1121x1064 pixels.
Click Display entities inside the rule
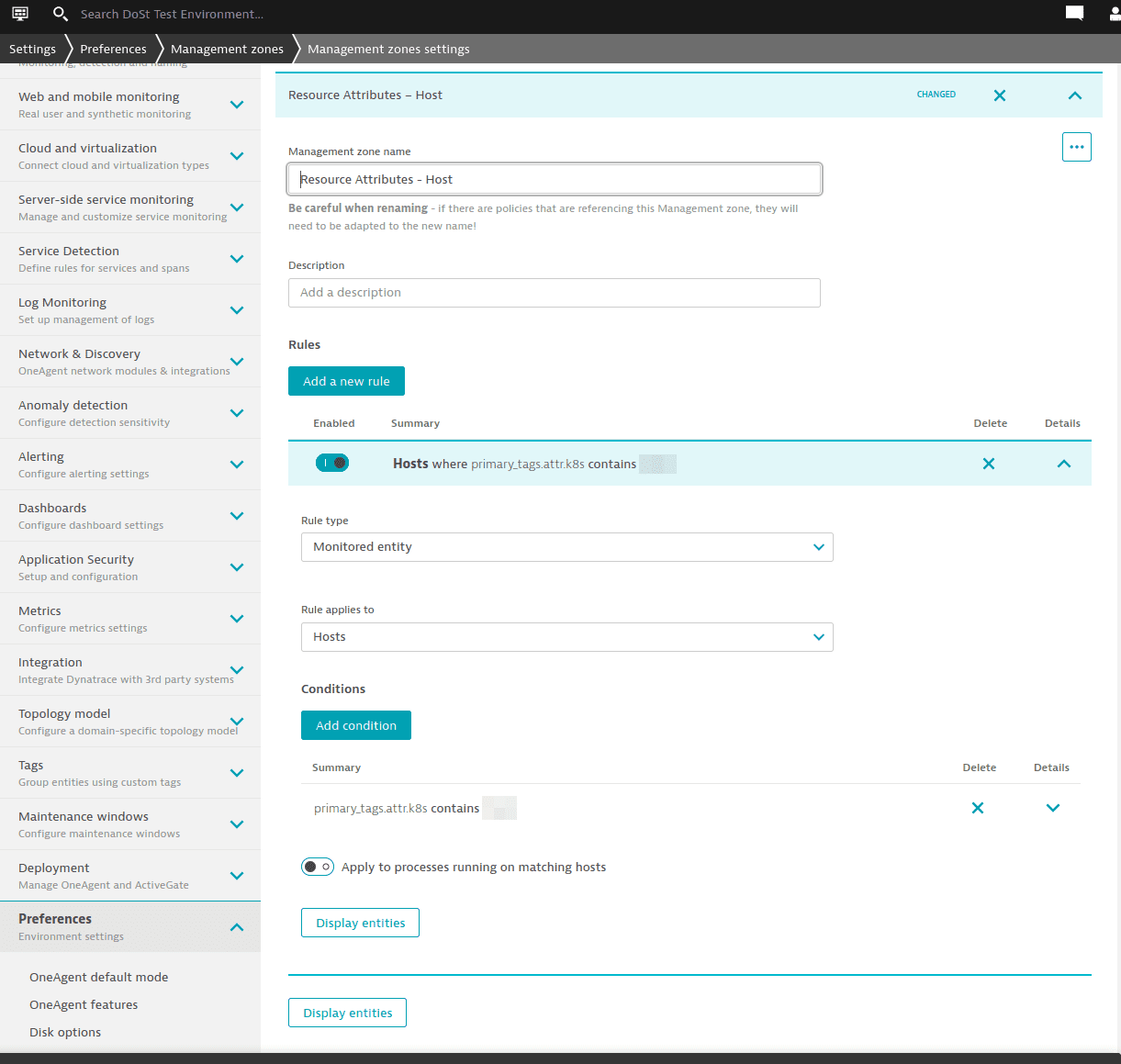360,923
